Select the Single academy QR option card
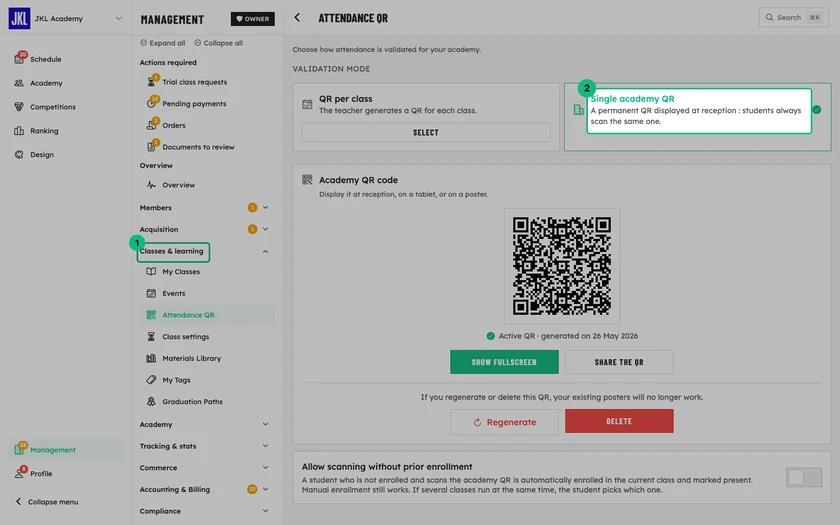The width and height of the screenshot is (840, 525). click(x=698, y=117)
